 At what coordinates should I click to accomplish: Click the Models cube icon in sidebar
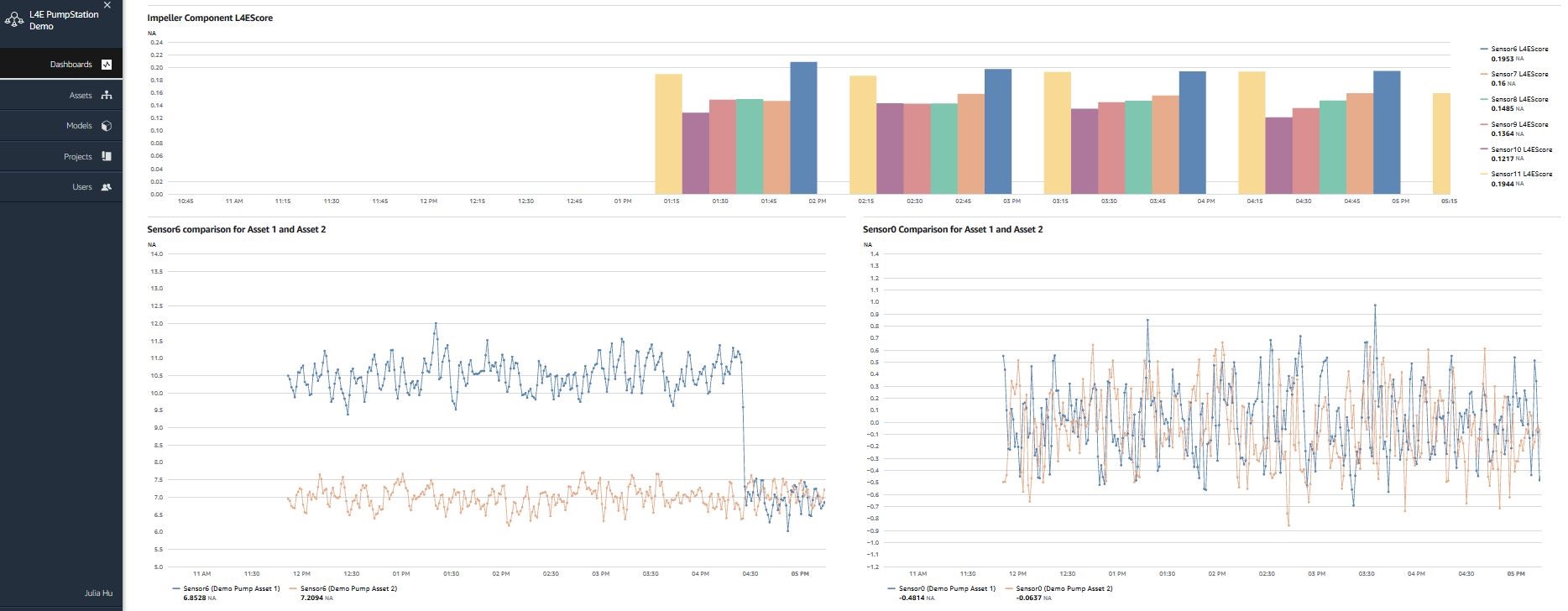[107, 126]
